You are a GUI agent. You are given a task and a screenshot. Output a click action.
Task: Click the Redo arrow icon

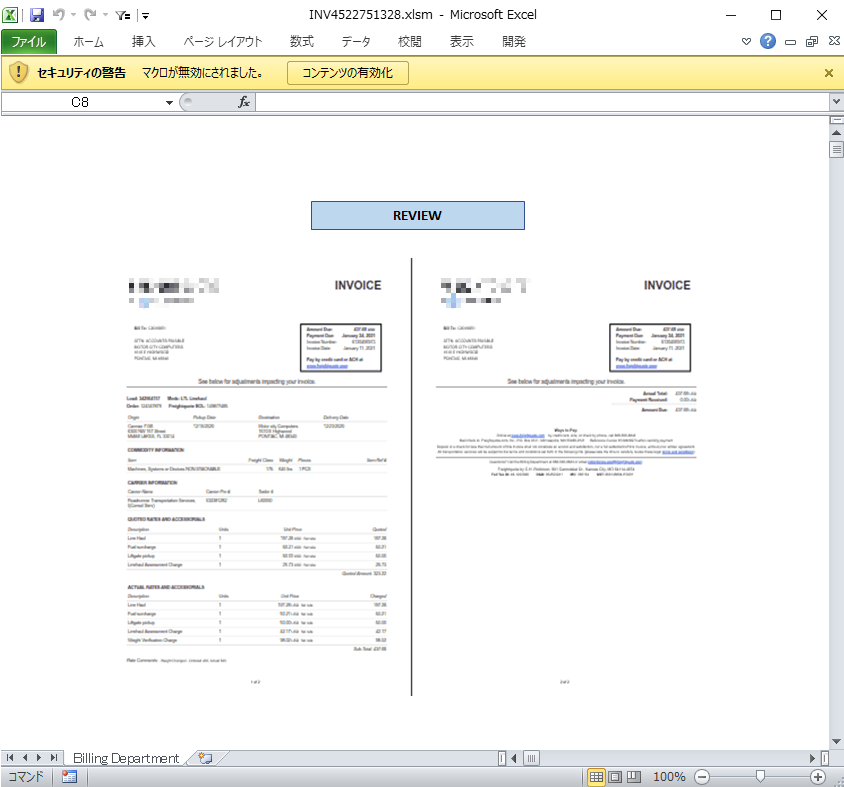(90, 15)
